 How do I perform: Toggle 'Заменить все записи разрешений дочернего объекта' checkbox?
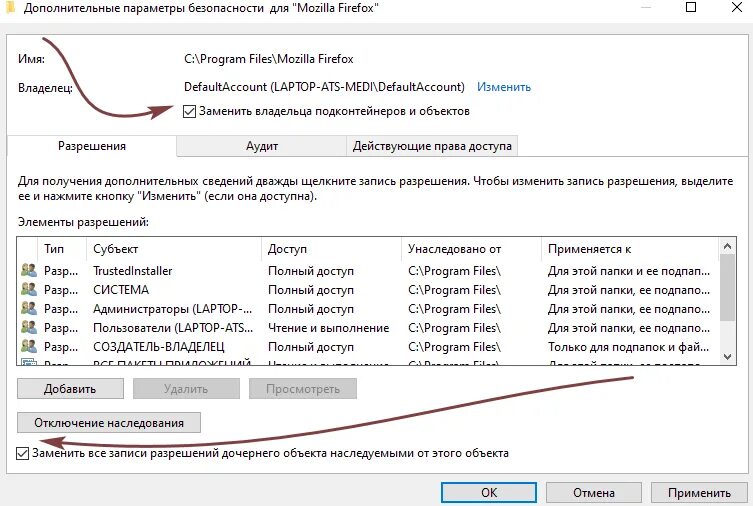(x=23, y=453)
